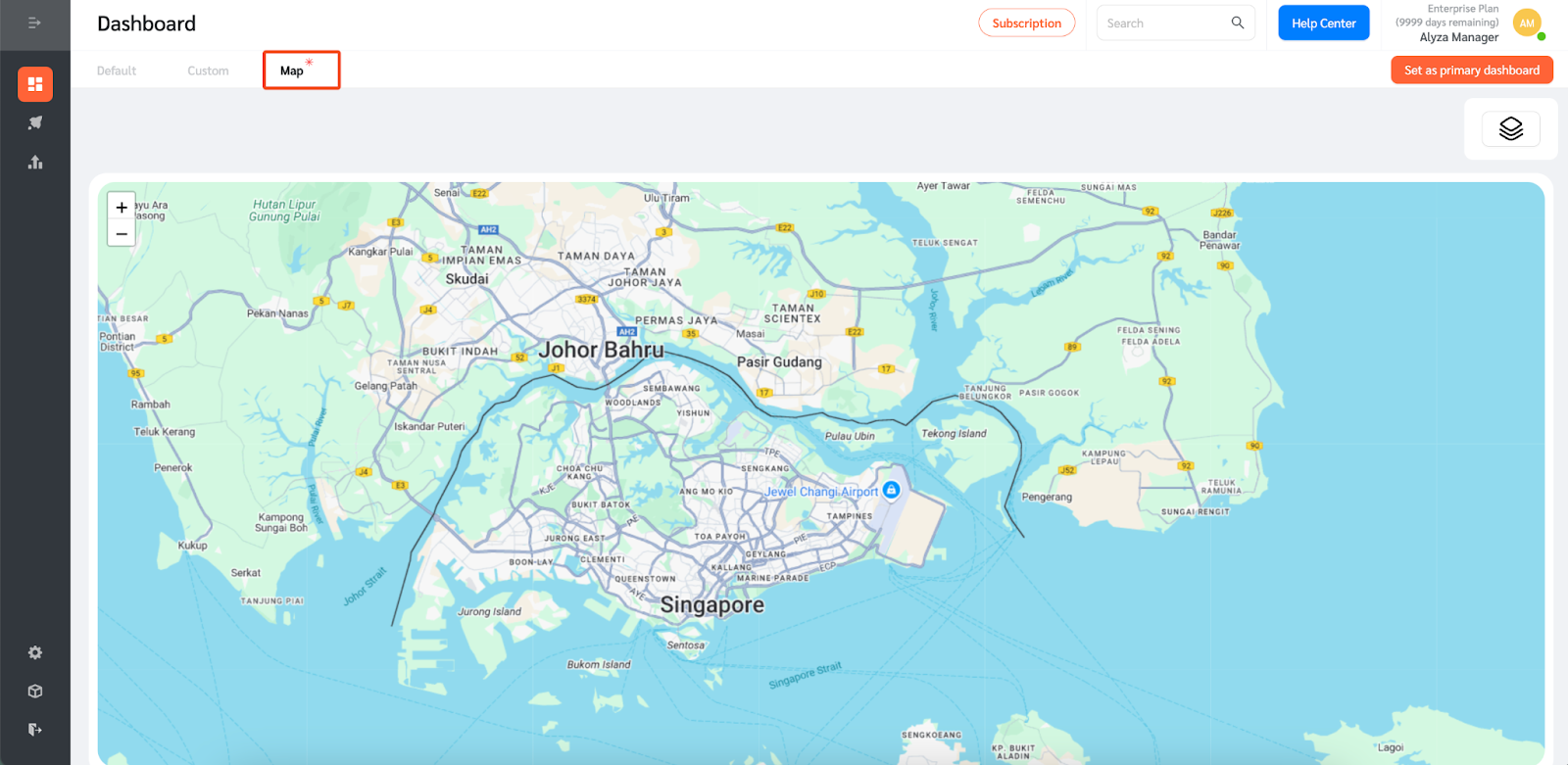Click Pulau Ubin label on the map

coord(850,436)
